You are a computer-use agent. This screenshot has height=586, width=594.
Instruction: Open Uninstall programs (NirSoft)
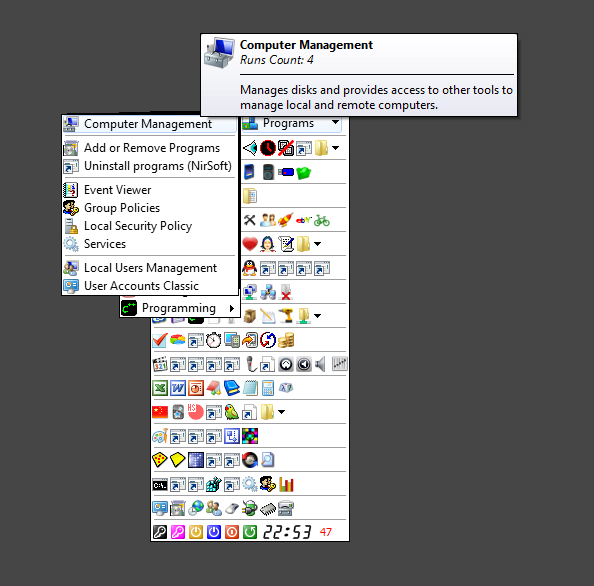pos(149,166)
